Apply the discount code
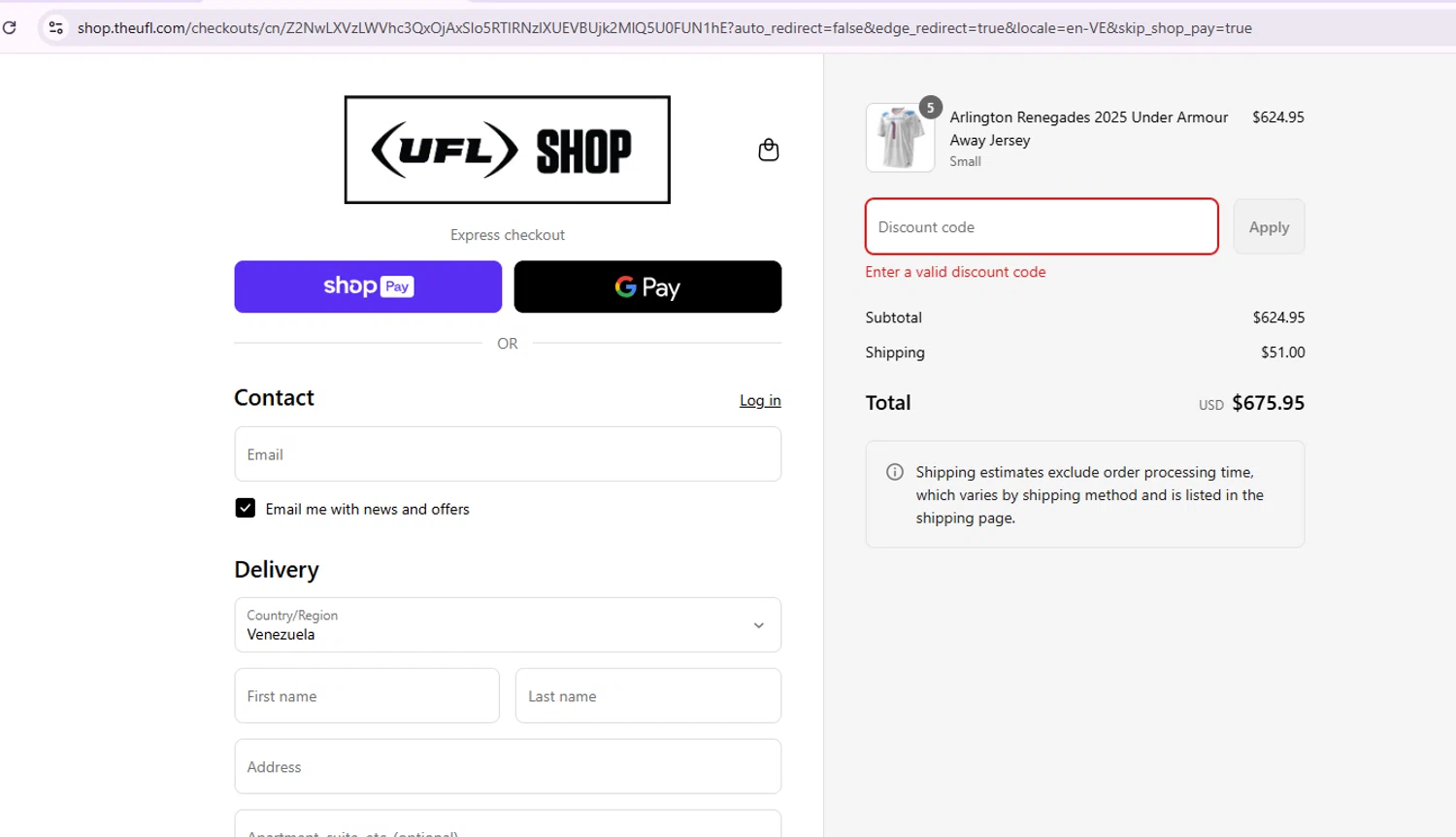 click(1269, 227)
